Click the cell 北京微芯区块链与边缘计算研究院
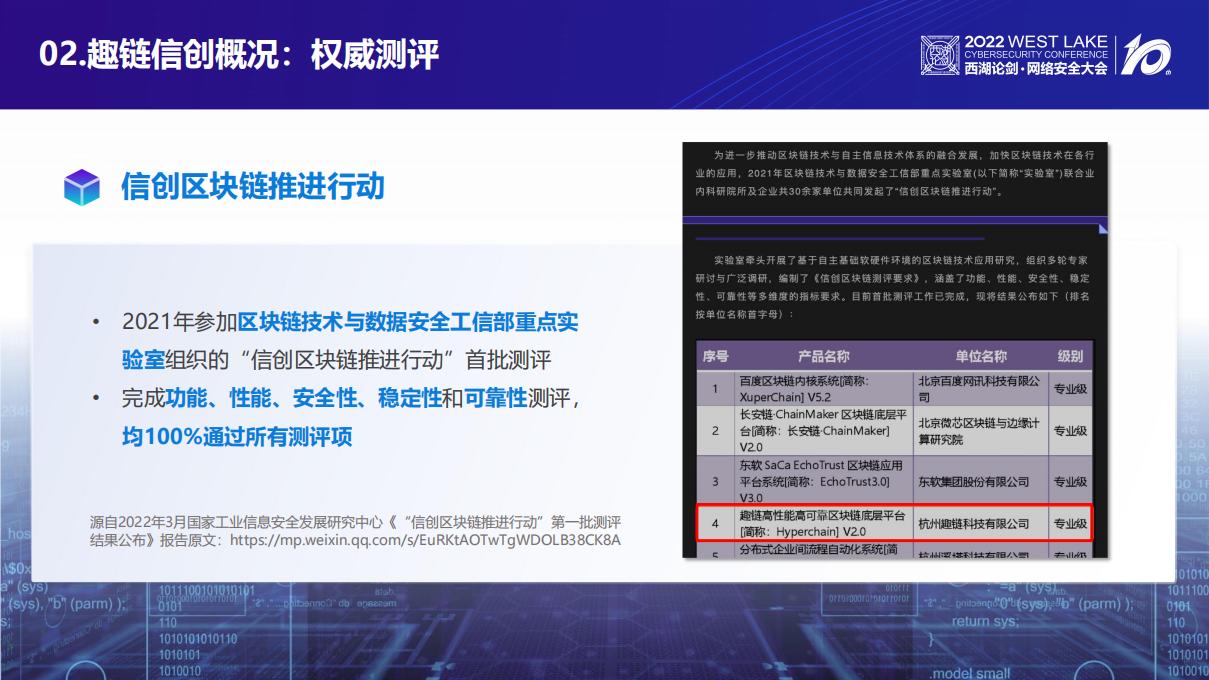 (x=981, y=431)
